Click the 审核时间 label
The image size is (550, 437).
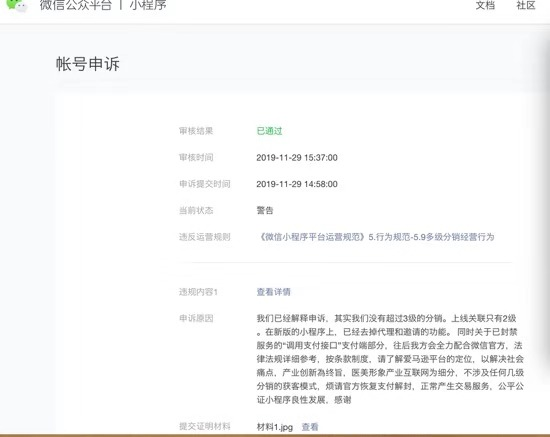click(x=196, y=158)
